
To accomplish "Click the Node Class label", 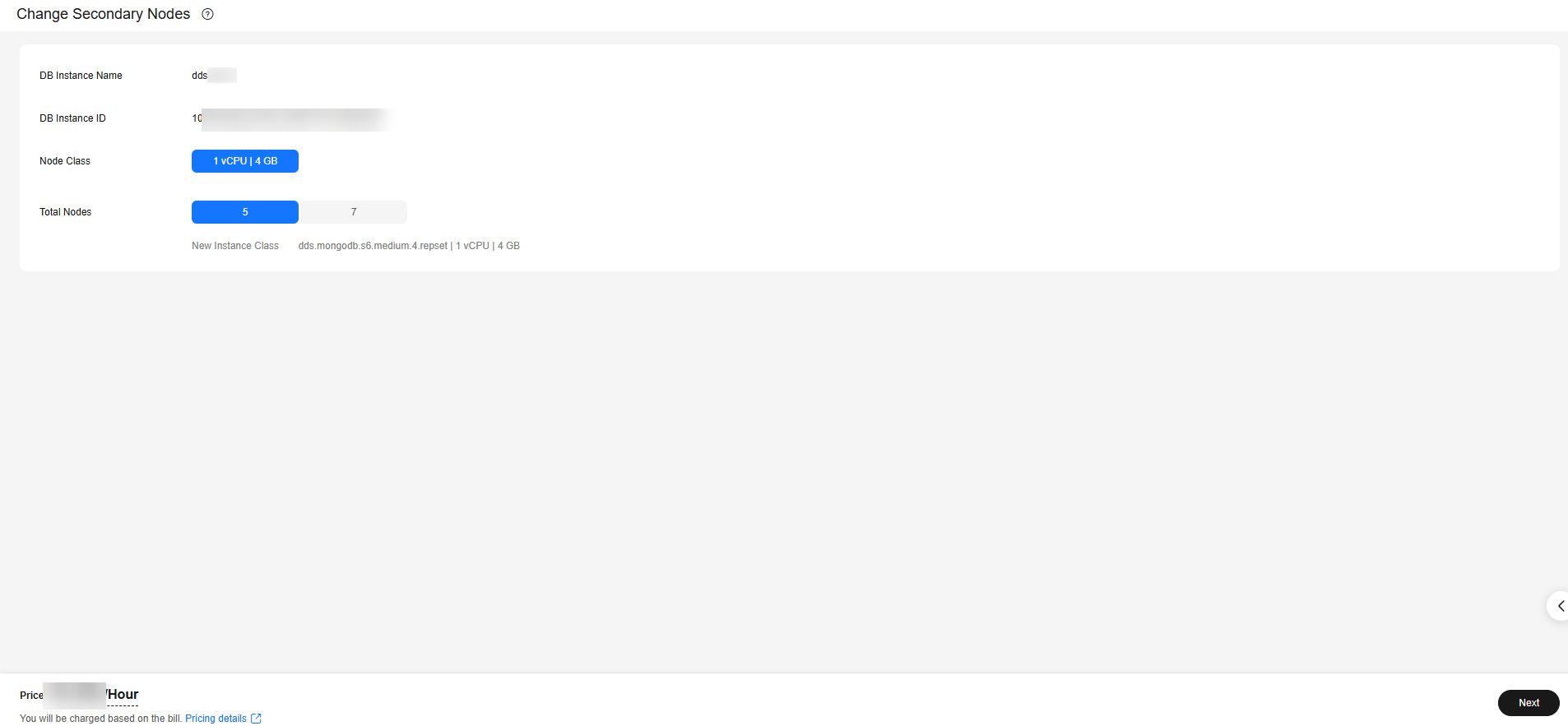I will (65, 161).
